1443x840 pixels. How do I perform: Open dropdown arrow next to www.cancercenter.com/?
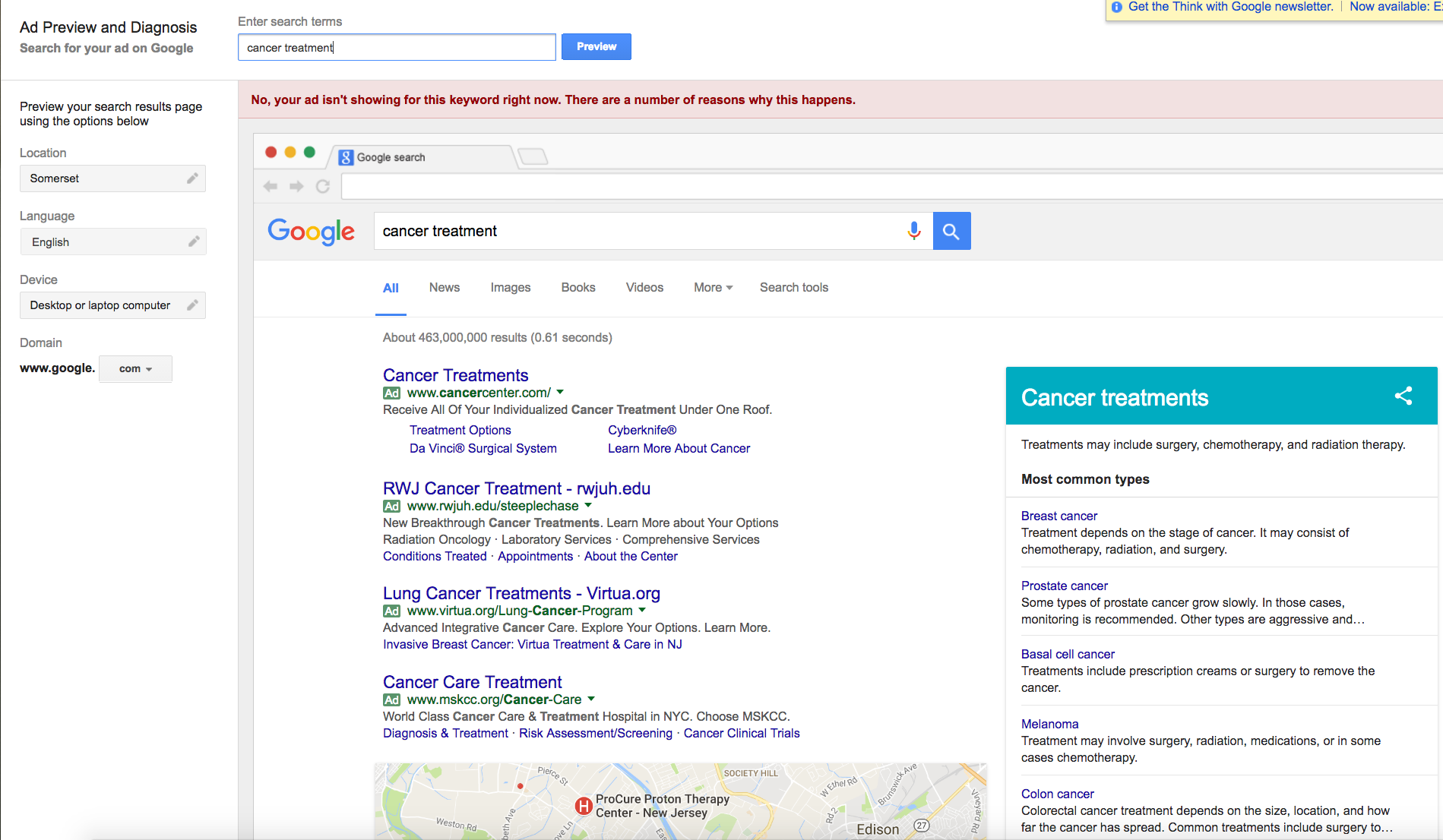[x=560, y=393]
